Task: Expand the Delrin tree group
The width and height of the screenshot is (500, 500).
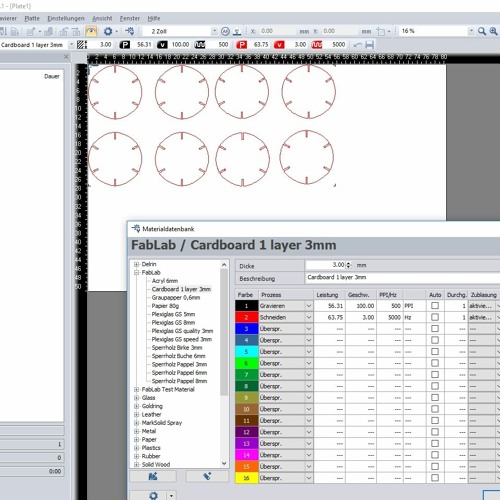Action: click(x=137, y=264)
